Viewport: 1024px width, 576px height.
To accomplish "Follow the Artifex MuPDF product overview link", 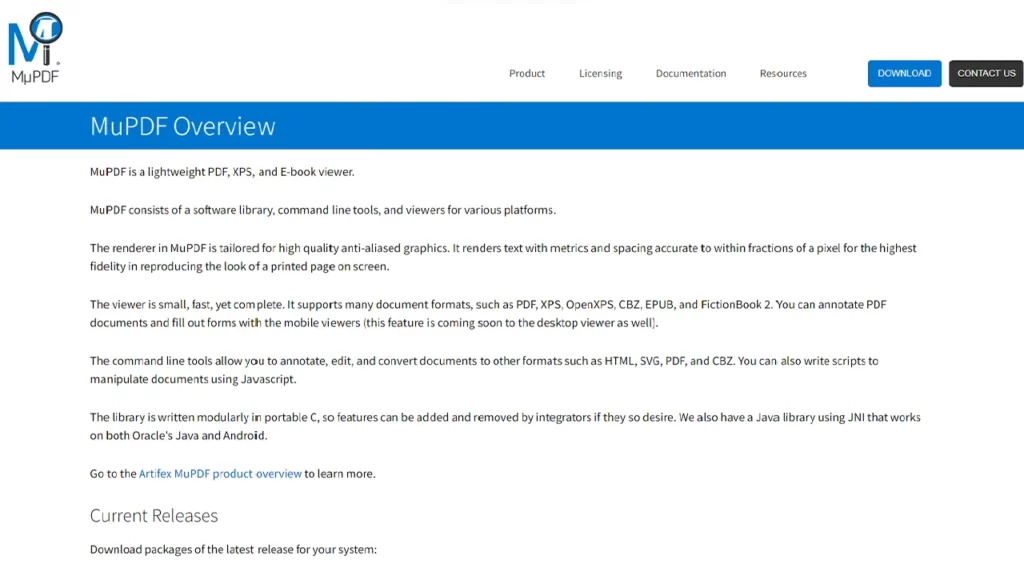I will click(x=220, y=473).
